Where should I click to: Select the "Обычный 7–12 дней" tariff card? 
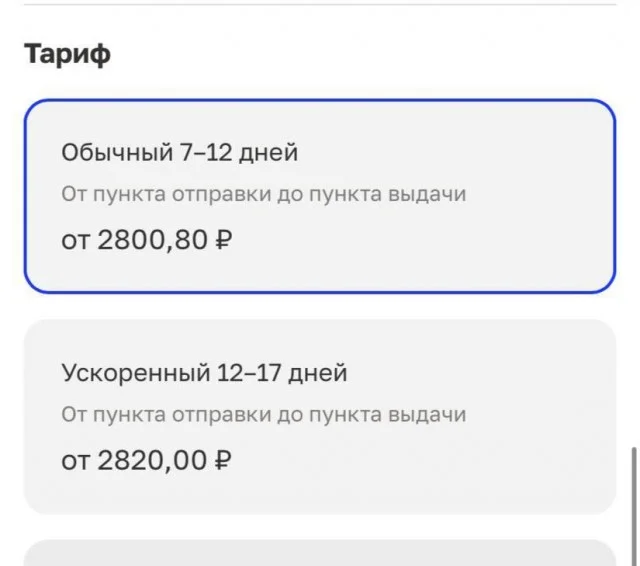[319, 197]
